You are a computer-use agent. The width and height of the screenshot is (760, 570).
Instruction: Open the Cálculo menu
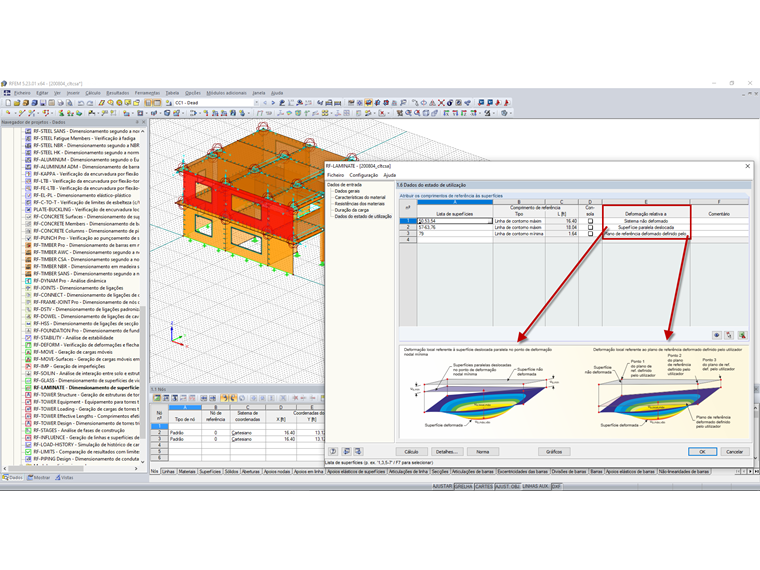93,93
